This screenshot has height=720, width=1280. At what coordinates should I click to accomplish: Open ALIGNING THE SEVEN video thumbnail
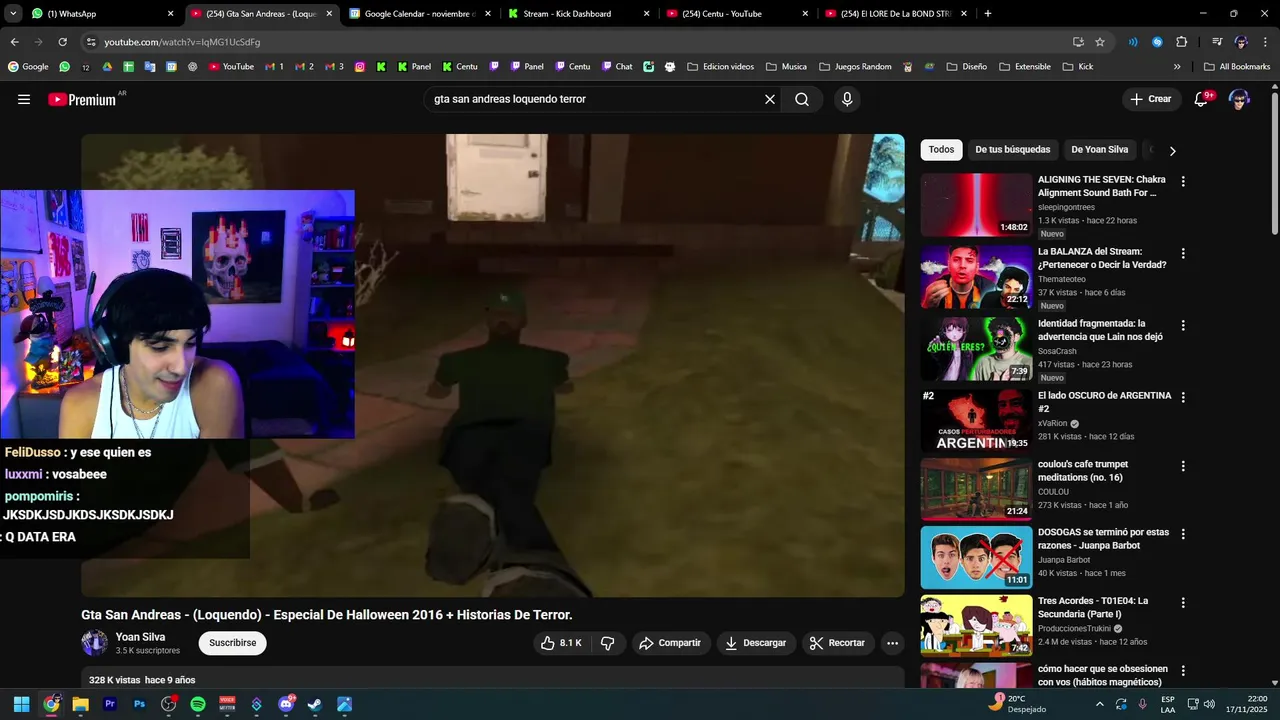click(976, 205)
